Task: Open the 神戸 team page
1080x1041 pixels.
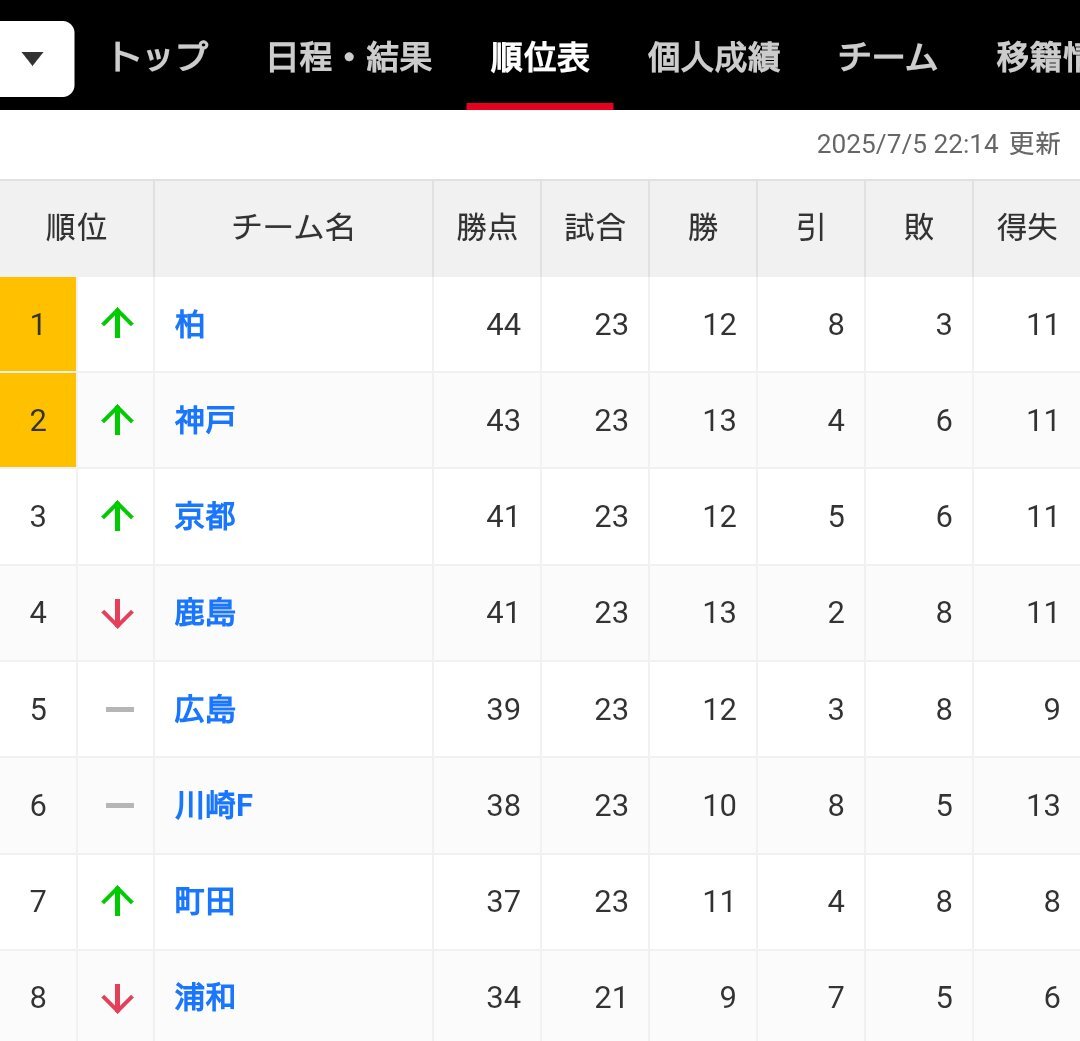Action: (x=205, y=420)
